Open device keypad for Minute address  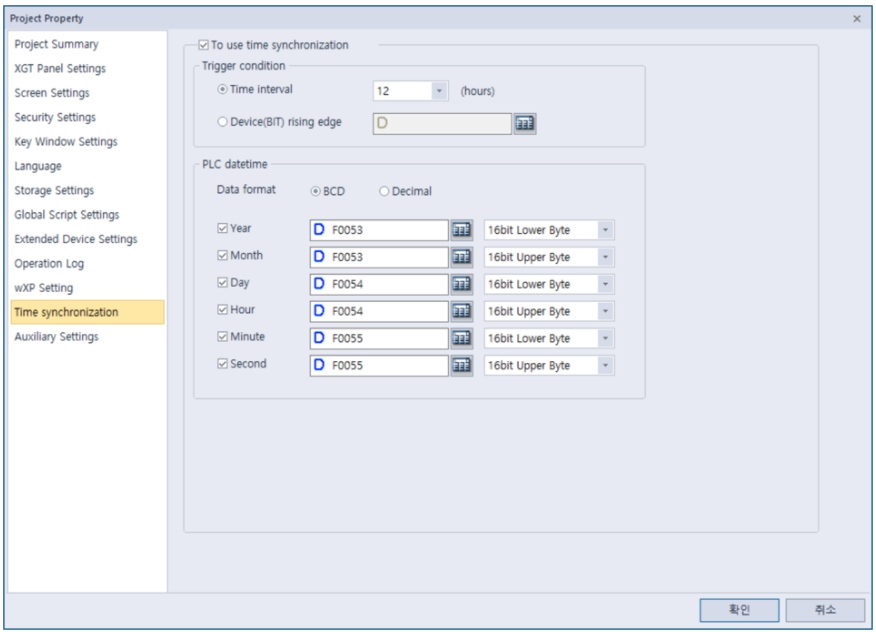click(461, 338)
